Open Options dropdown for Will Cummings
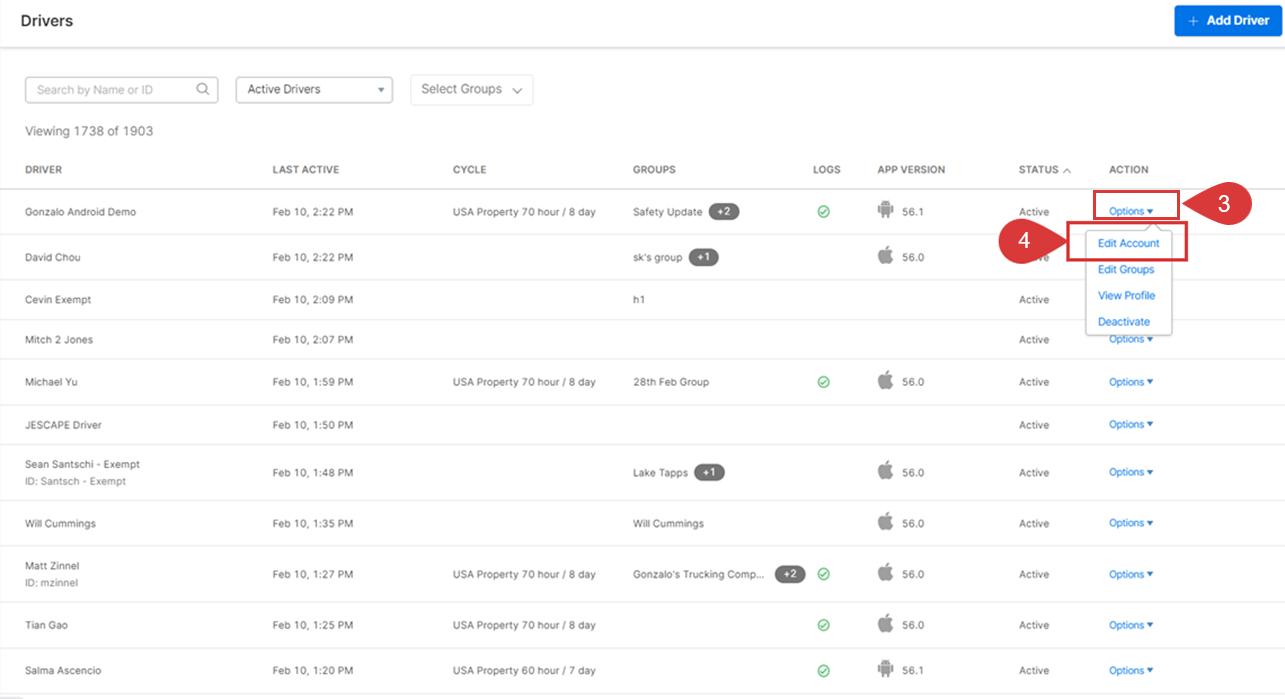The width and height of the screenshot is (1285, 699). pyautogui.click(x=1131, y=523)
